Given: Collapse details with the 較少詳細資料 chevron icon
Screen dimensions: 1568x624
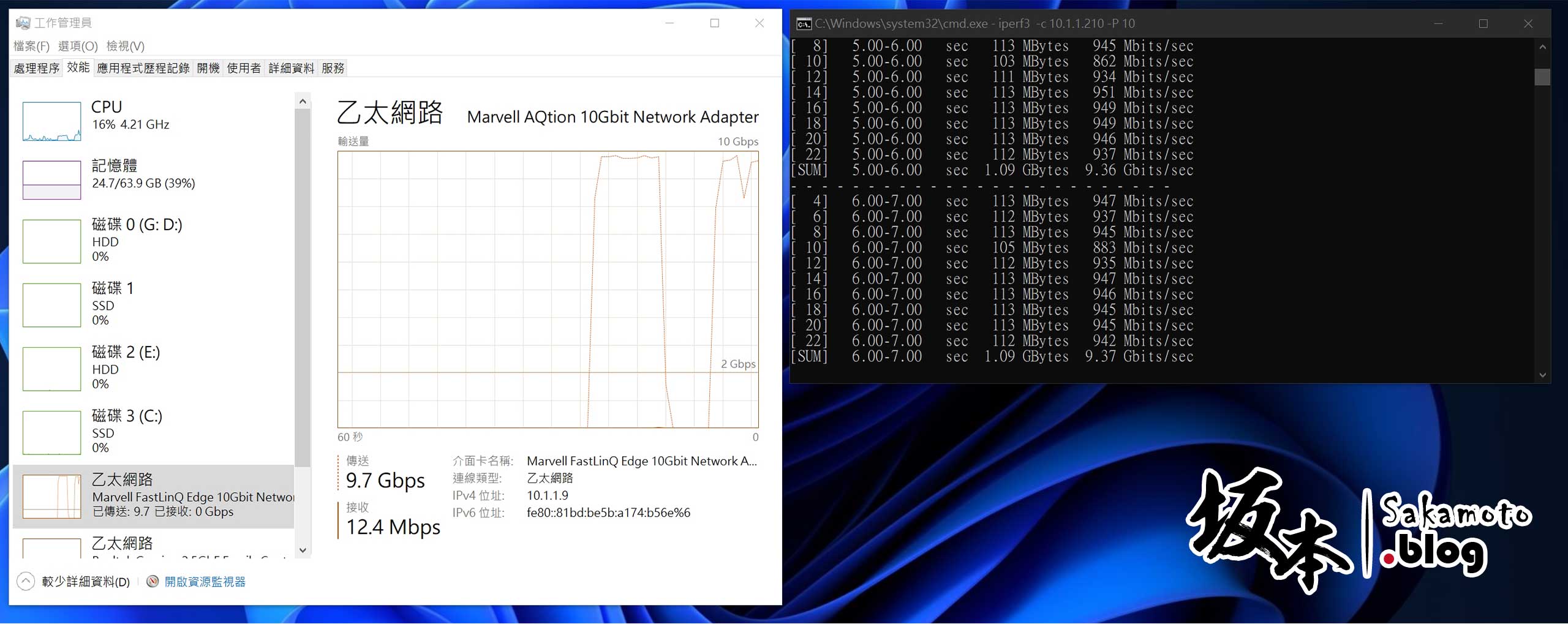Looking at the screenshot, I should pos(26,581).
